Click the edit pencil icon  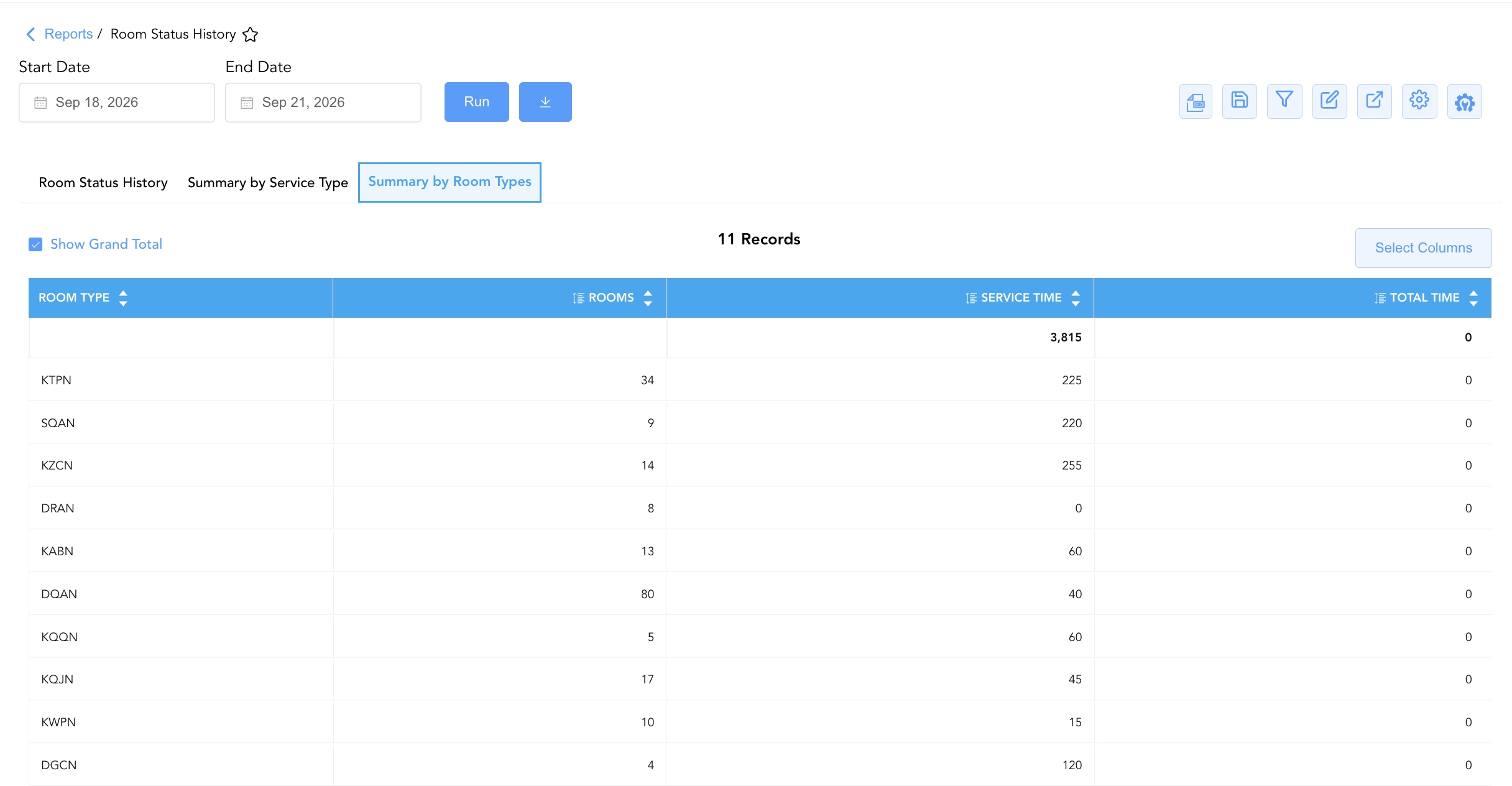1329,101
